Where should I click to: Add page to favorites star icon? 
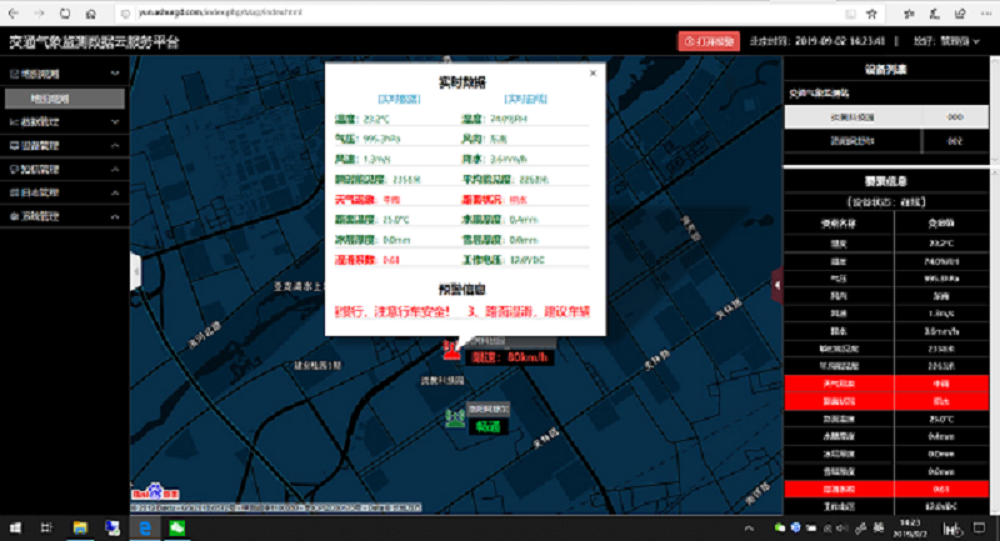tap(873, 14)
